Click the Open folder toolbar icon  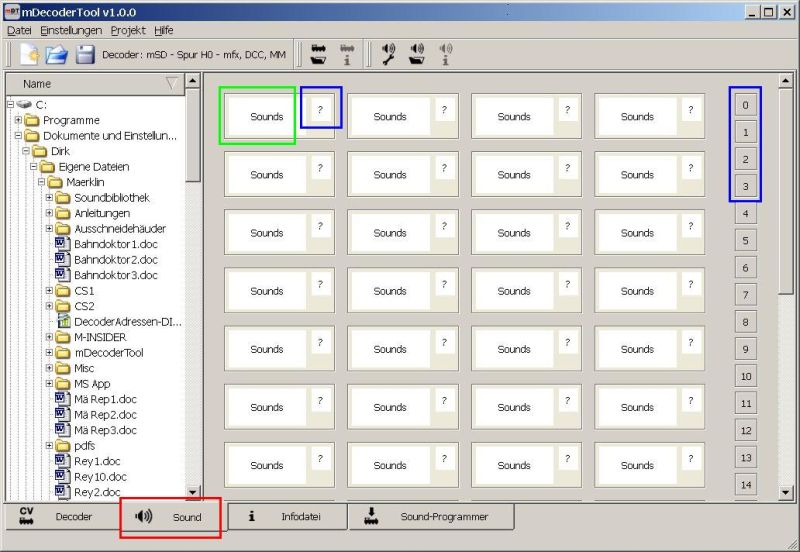[57, 54]
